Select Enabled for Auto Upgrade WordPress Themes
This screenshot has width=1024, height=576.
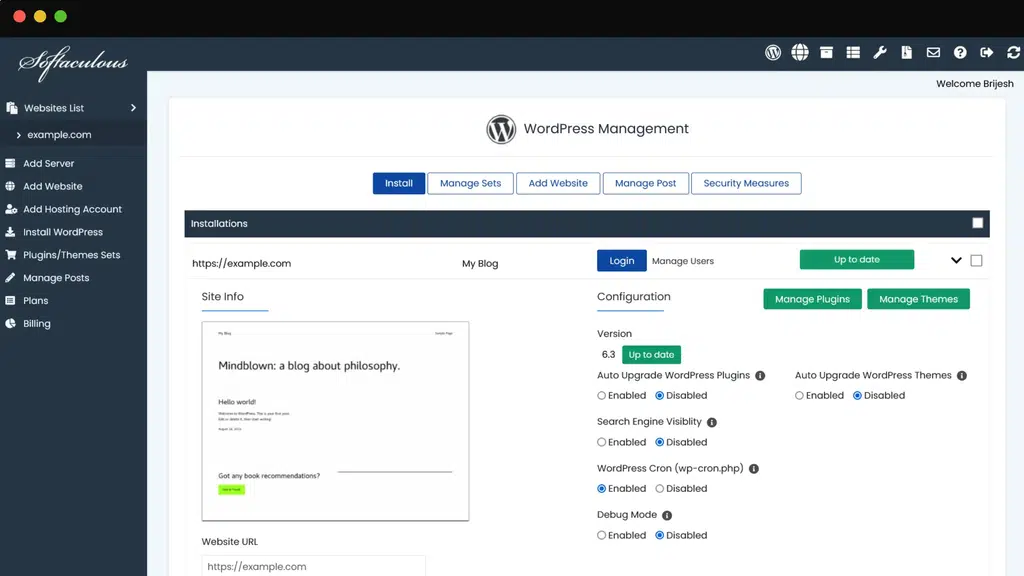click(799, 396)
